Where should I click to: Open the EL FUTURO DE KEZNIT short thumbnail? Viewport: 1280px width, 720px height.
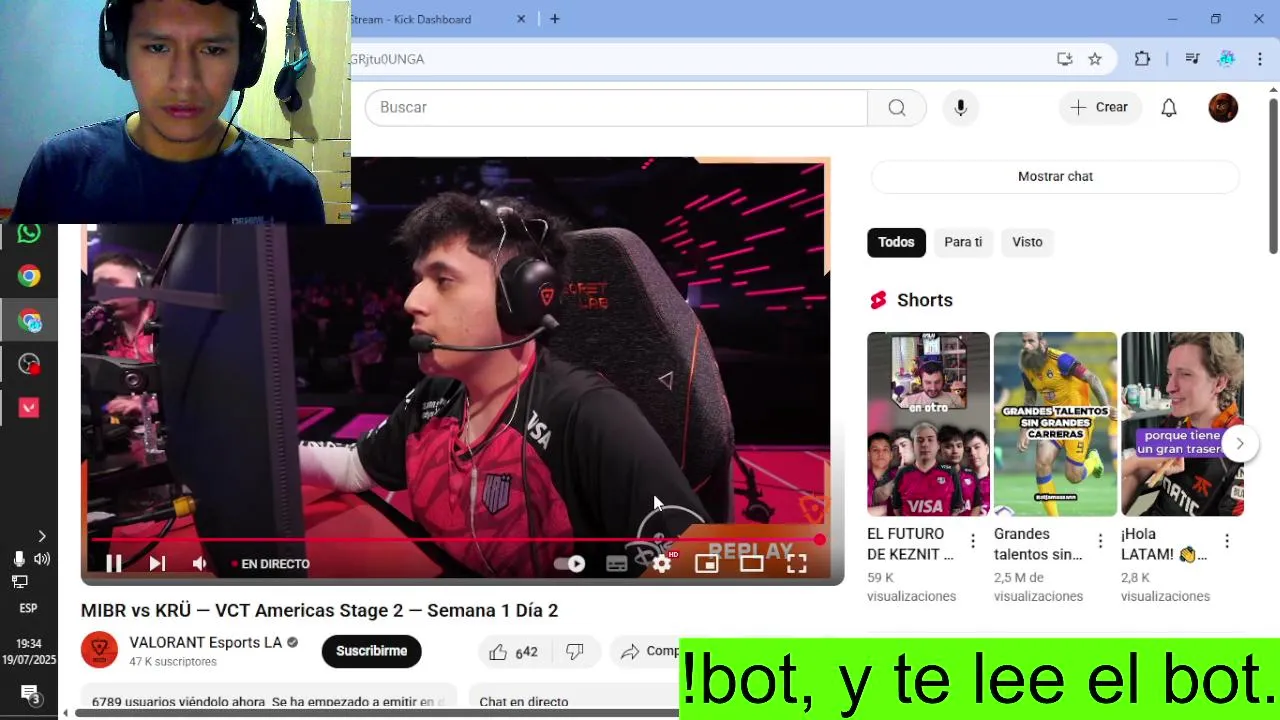928,424
